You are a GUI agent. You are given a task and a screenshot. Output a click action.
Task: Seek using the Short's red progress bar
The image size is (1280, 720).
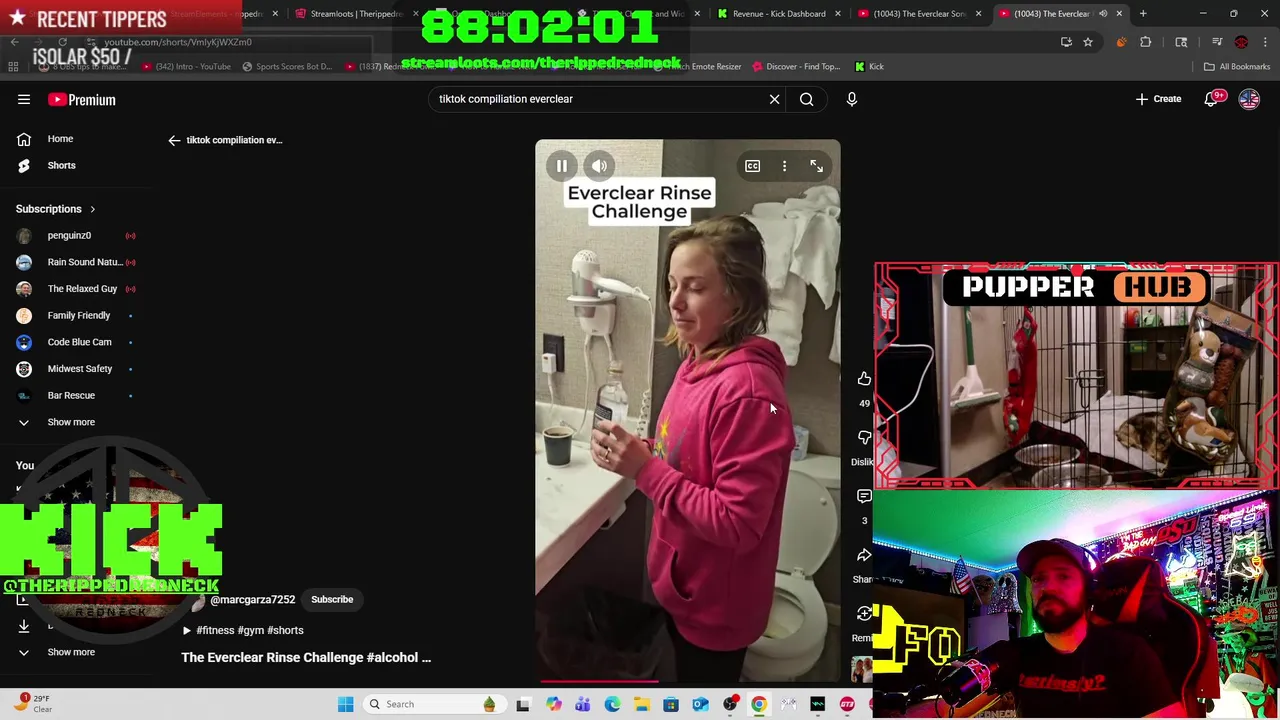687,681
